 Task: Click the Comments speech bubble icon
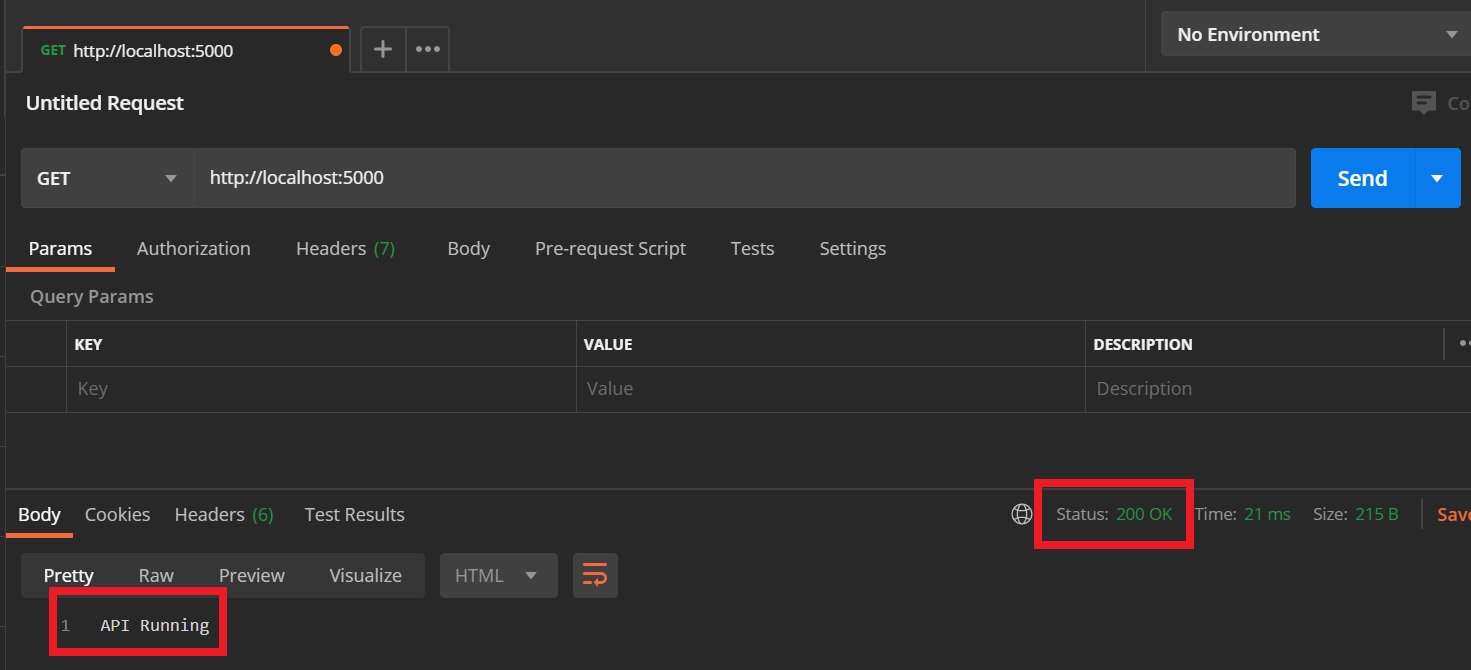[1423, 102]
